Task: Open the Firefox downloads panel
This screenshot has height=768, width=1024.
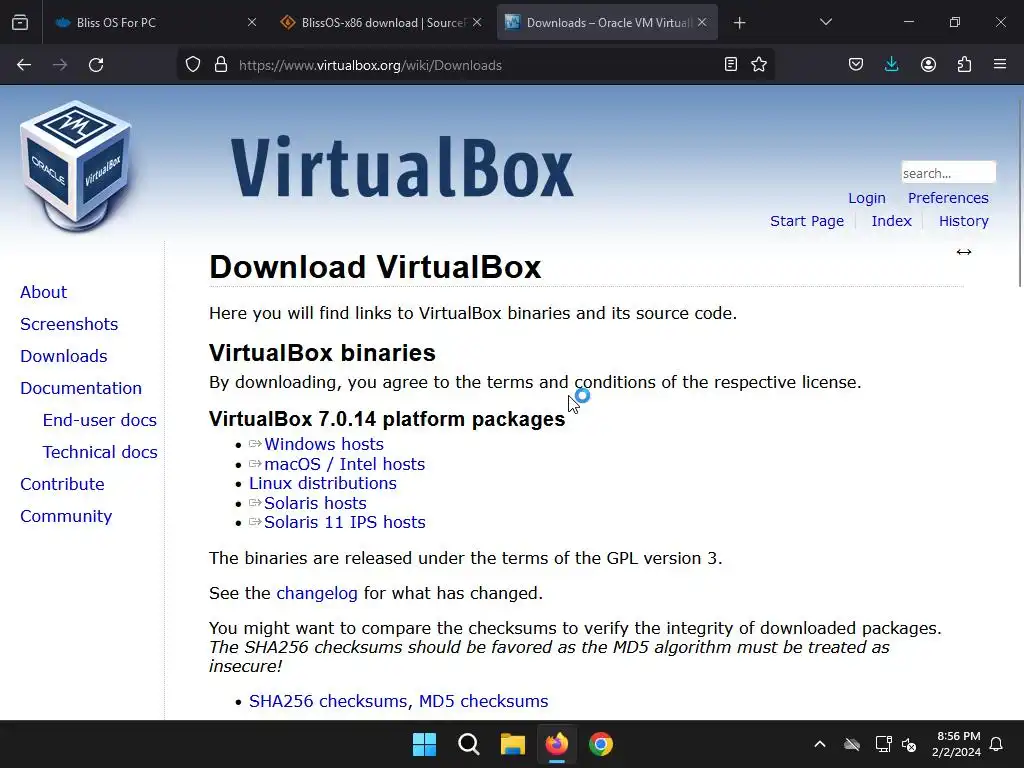Action: point(891,65)
